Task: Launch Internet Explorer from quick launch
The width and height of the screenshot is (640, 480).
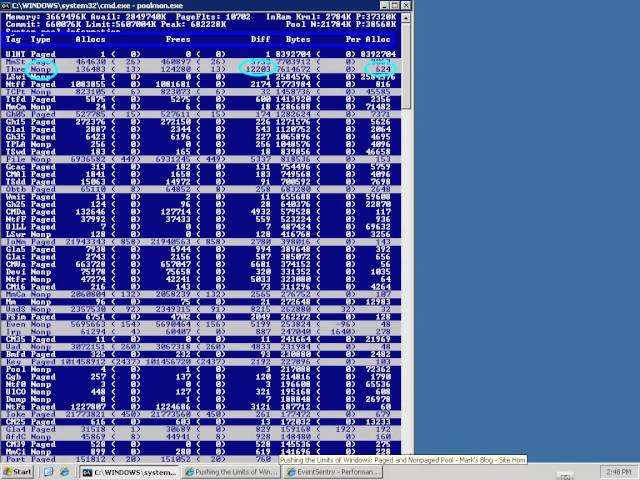Action: point(64,472)
